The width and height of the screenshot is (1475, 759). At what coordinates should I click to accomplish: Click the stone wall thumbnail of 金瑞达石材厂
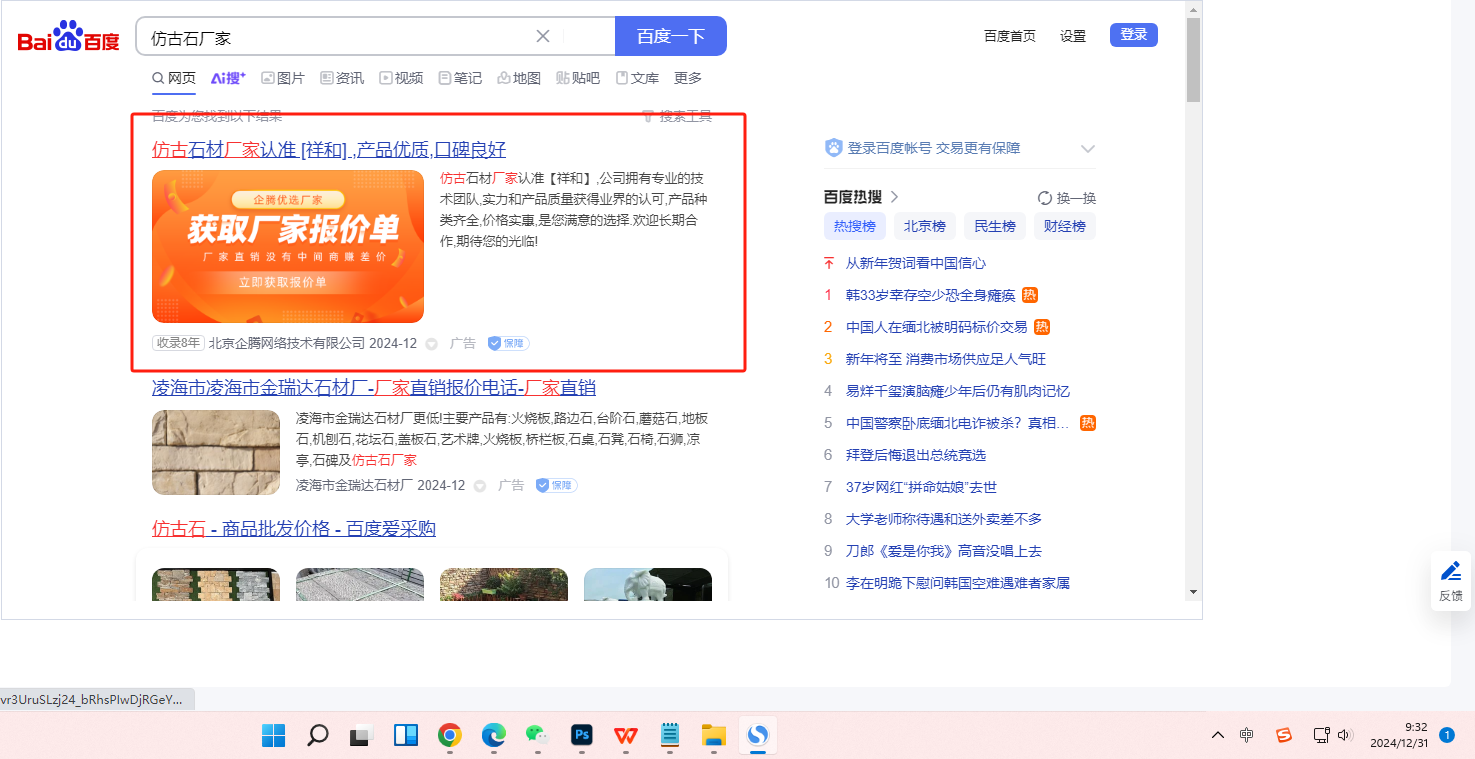pos(216,452)
